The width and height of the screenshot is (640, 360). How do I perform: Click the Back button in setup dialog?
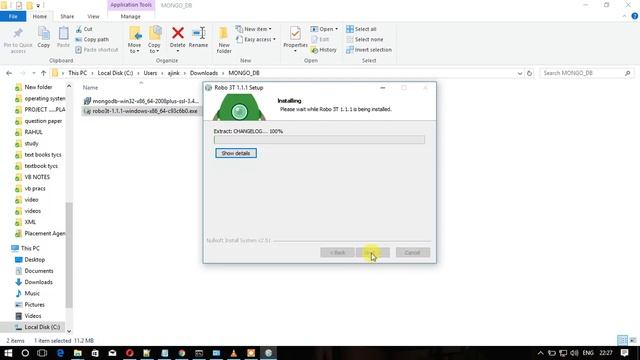click(x=337, y=253)
